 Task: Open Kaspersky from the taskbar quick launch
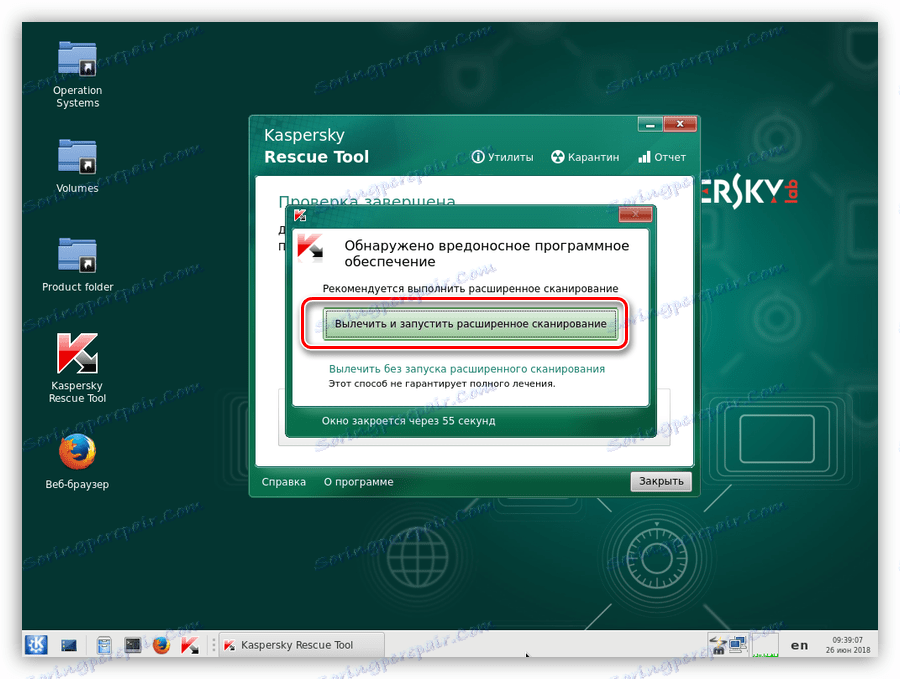click(190, 645)
